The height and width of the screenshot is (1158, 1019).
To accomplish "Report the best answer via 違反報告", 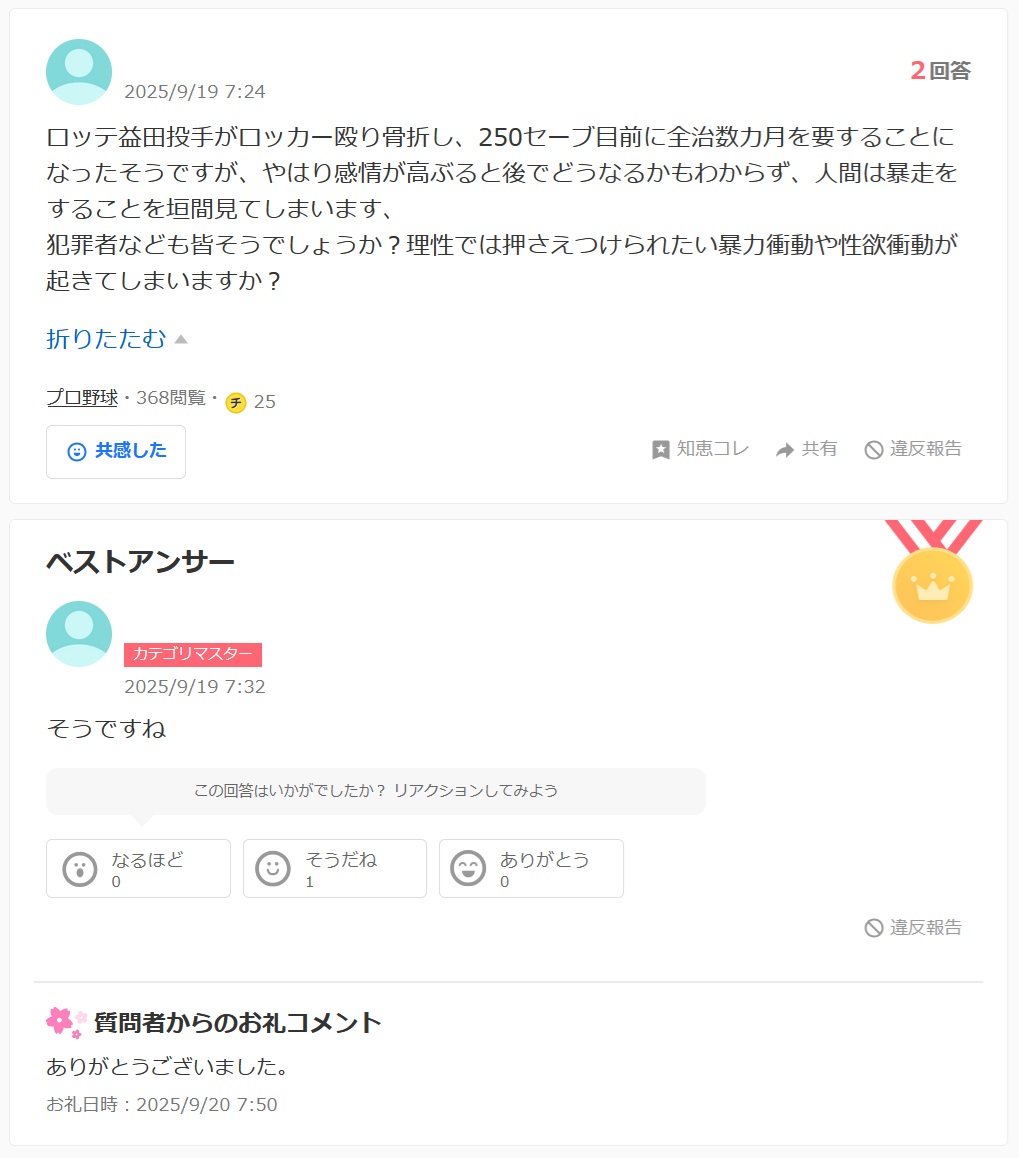I will (x=913, y=928).
